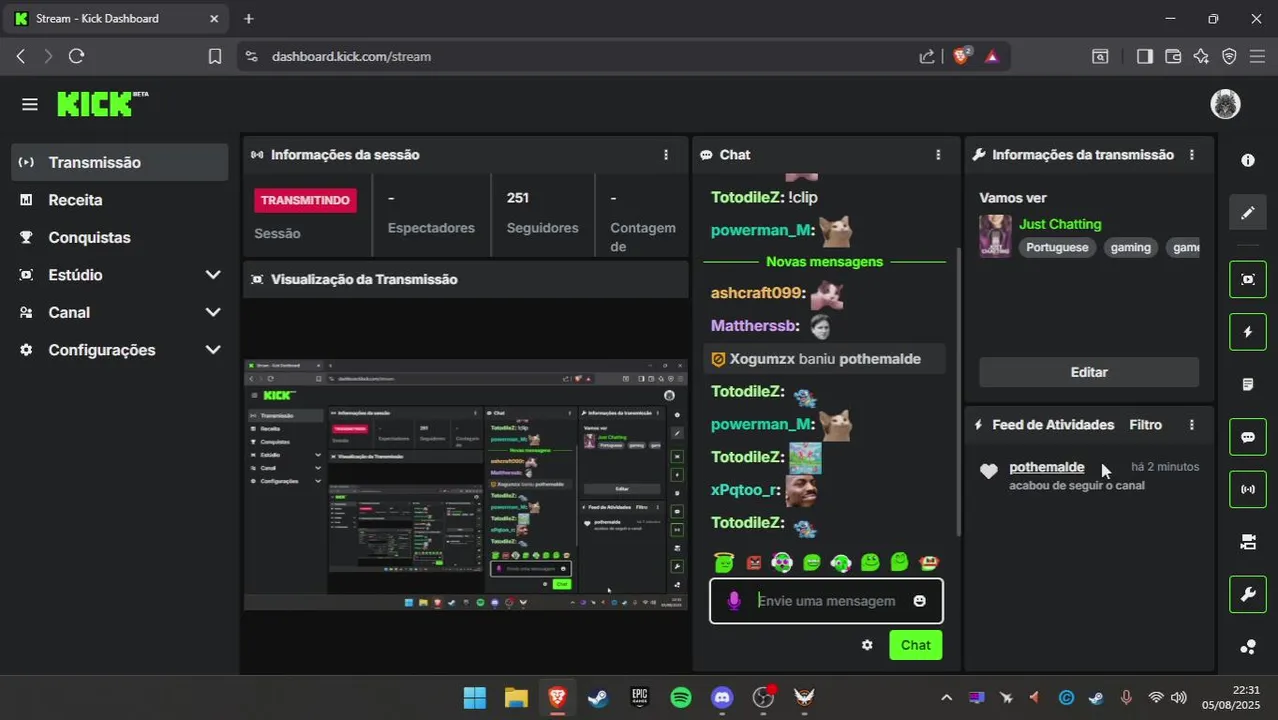Click the purple microphone icon in chat input
The image size is (1278, 720).
[734, 601]
